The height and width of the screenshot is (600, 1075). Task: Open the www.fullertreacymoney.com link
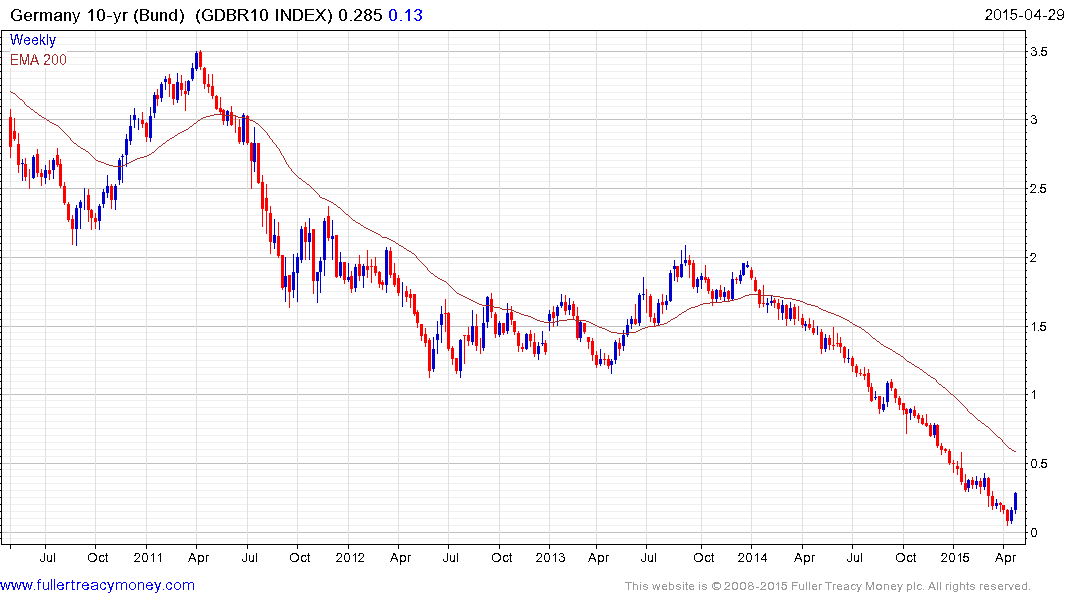coord(97,585)
